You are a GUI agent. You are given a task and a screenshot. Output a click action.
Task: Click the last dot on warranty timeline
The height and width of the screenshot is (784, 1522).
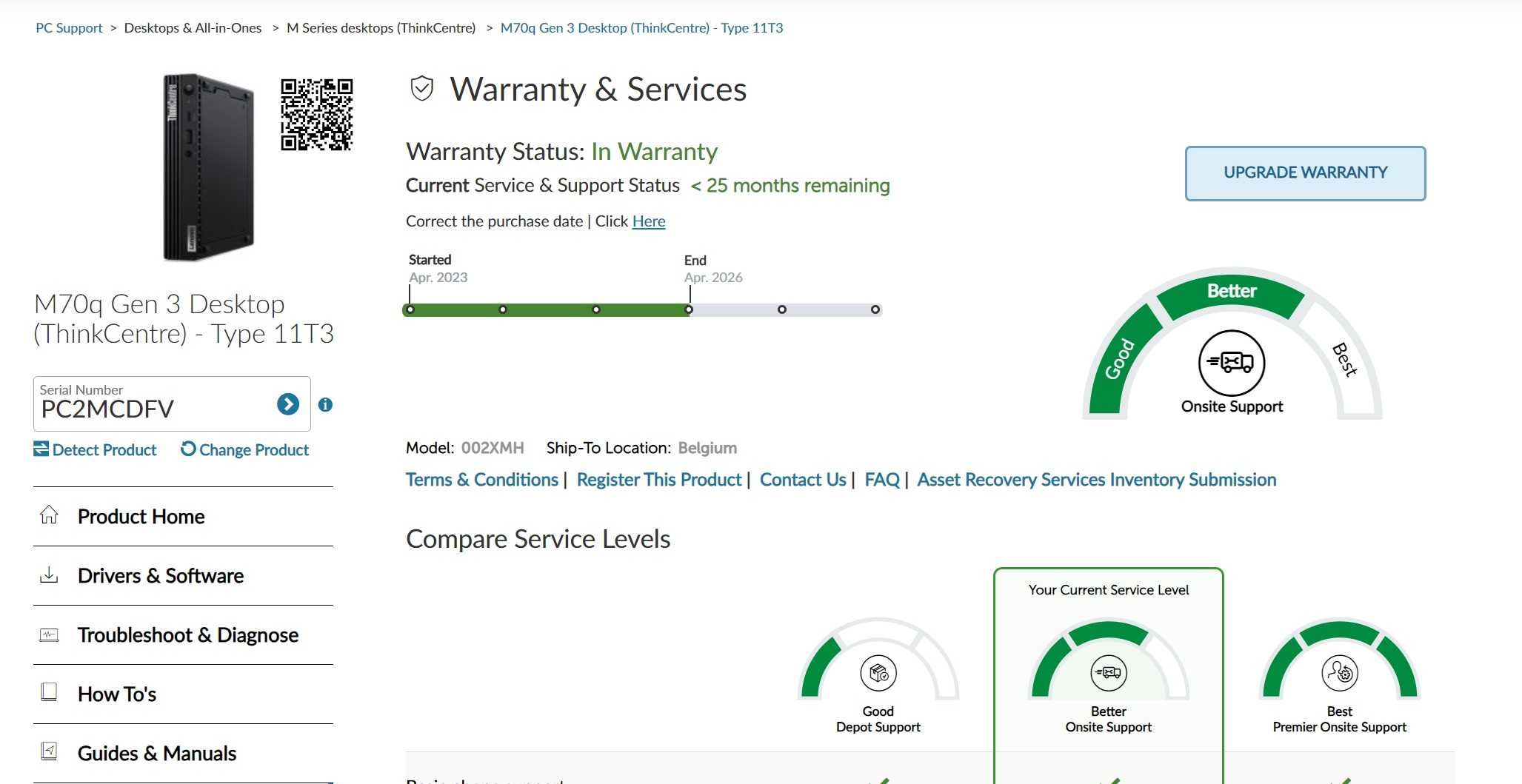pos(875,309)
